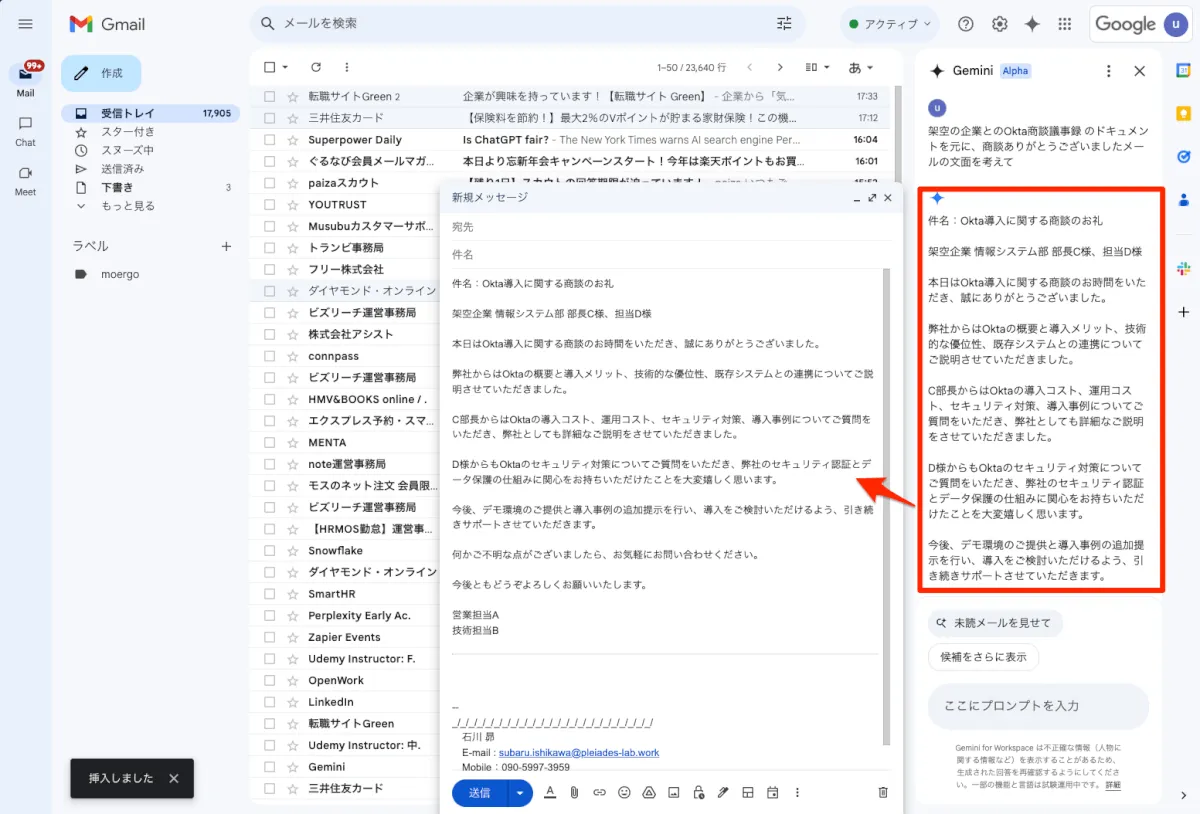Image resolution: width=1200 pixels, height=814 pixels.
Task: Toggle the Gemini sparkle icon in header
Action: coord(1032,24)
